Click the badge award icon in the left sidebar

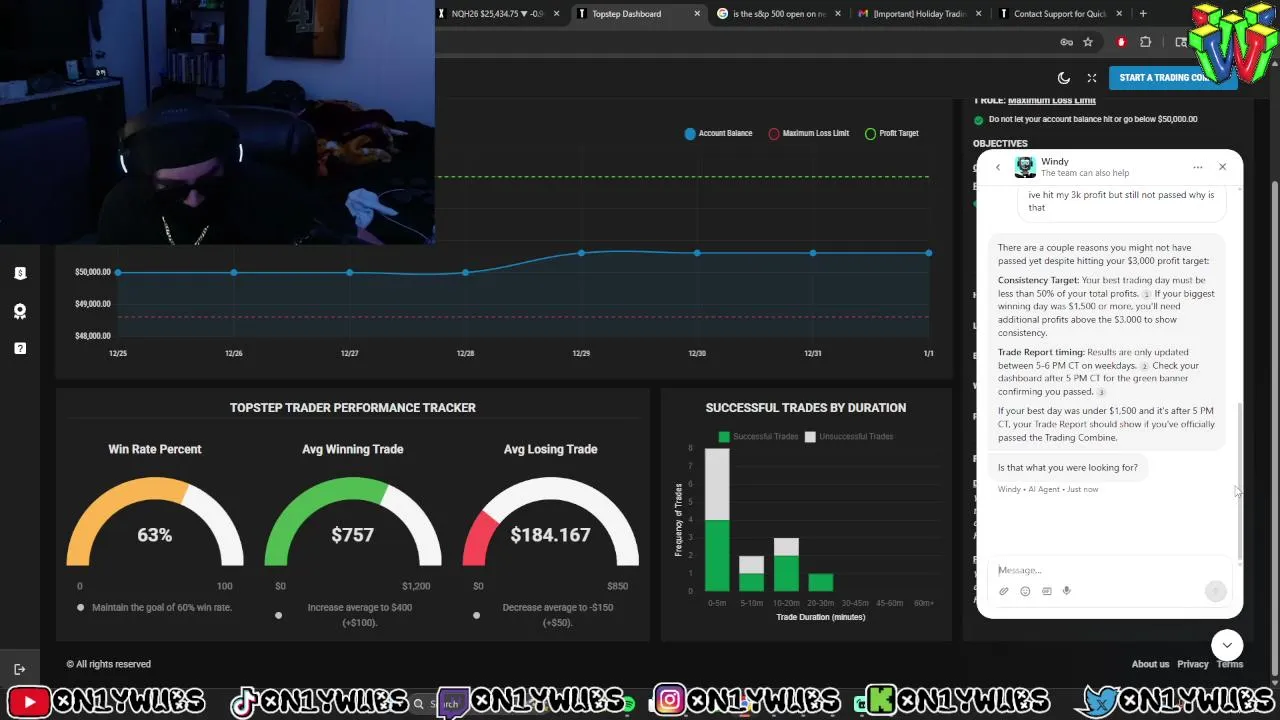tap(20, 311)
